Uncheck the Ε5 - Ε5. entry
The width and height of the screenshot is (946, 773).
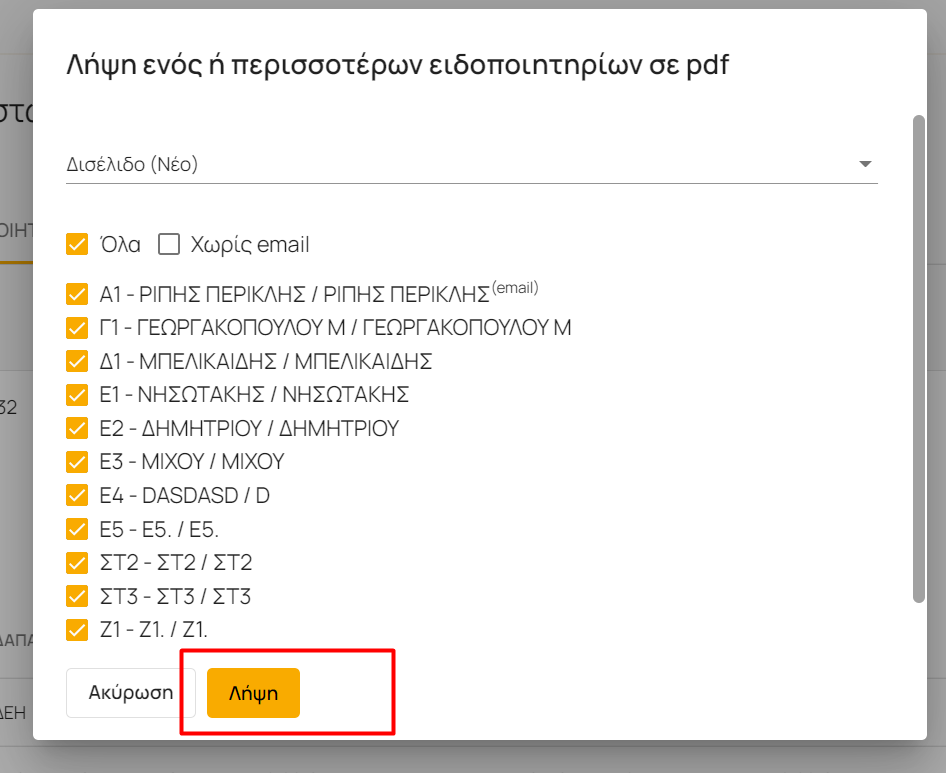(x=77, y=529)
